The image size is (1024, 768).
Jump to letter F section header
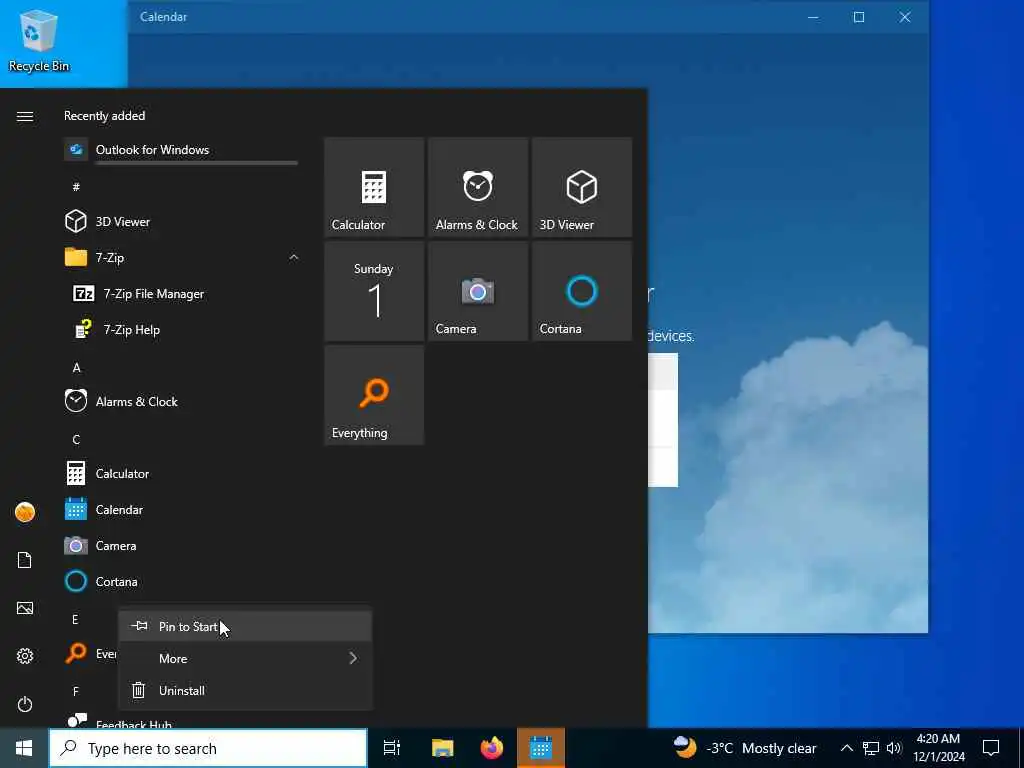[x=76, y=691]
